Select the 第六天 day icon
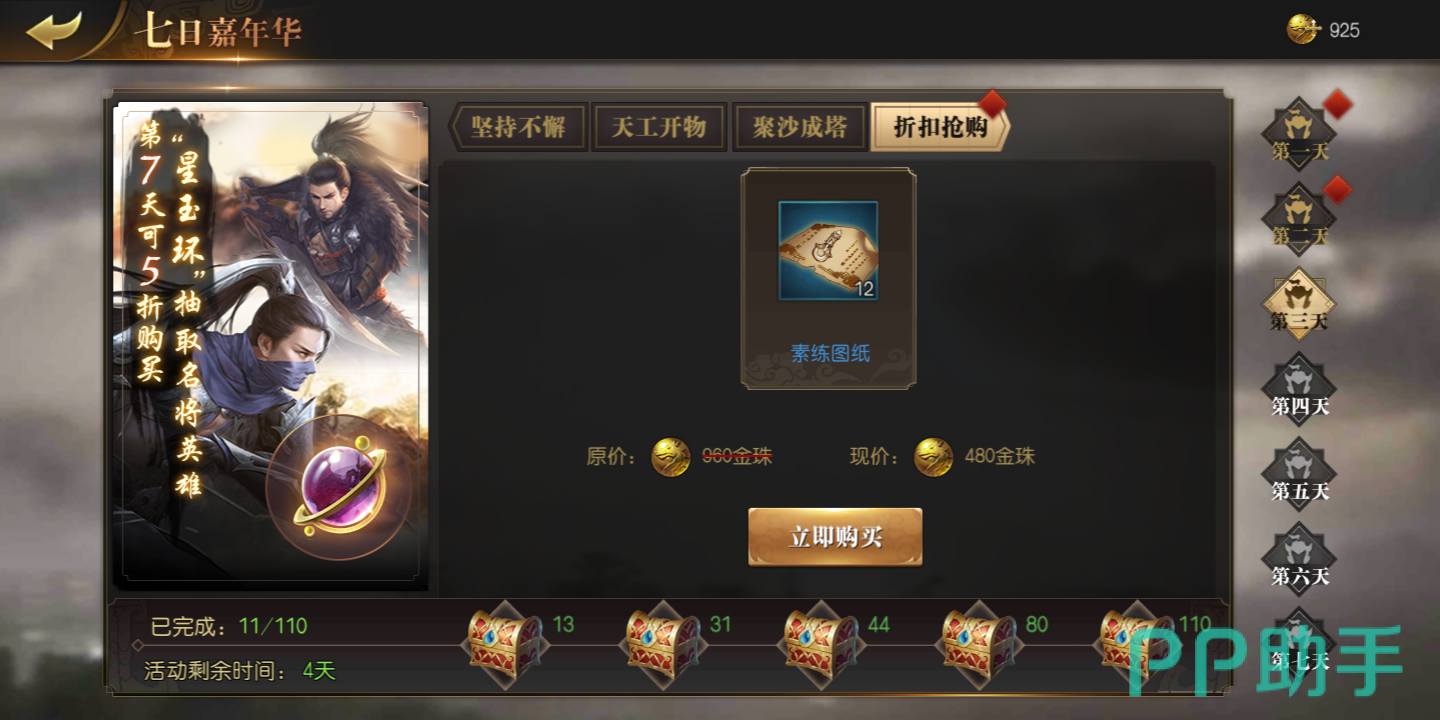This screenshot has height=720, width=1440. (x=1299, y=559)
